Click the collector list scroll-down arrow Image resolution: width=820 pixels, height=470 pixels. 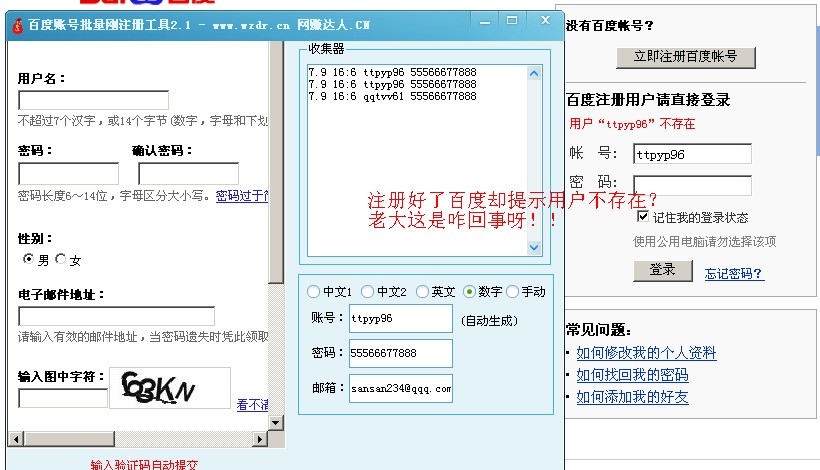point(534,247)
